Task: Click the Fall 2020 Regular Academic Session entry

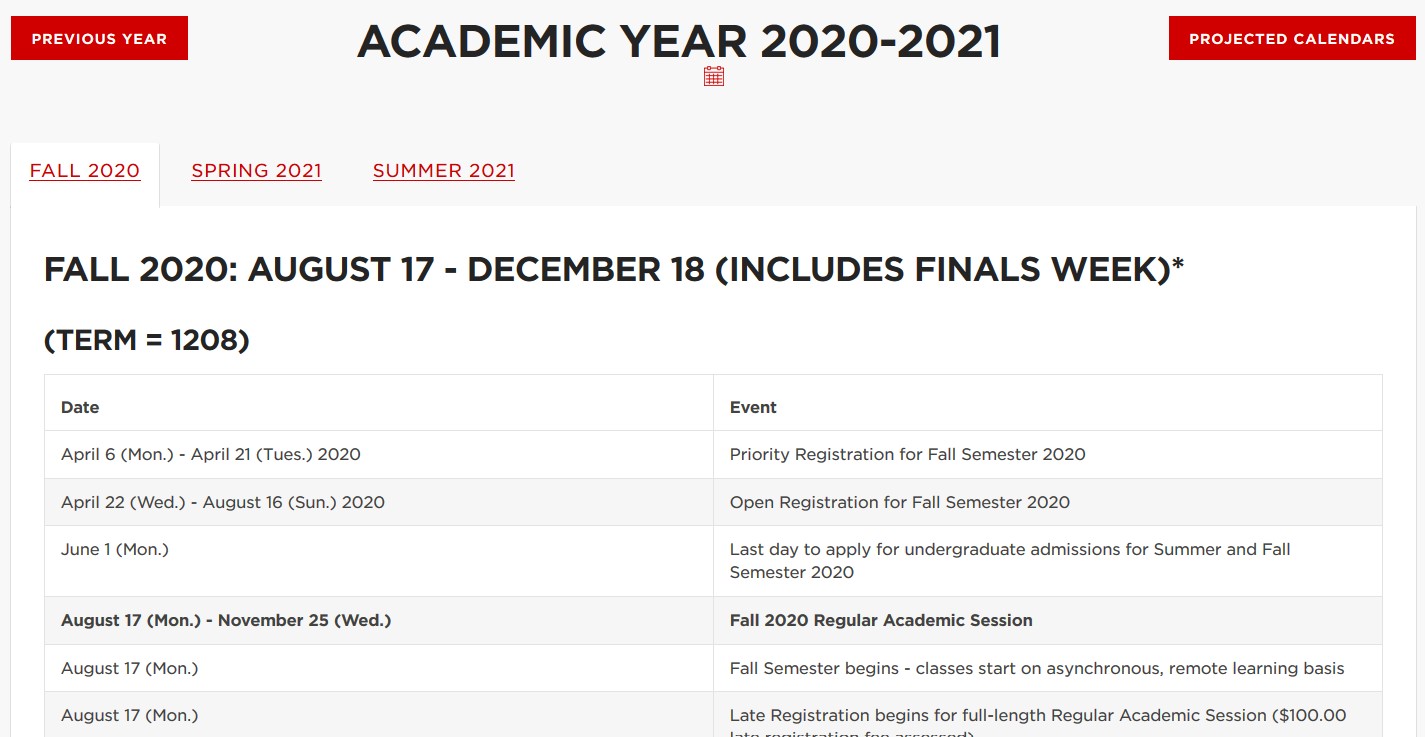Action: click(880, 620)
